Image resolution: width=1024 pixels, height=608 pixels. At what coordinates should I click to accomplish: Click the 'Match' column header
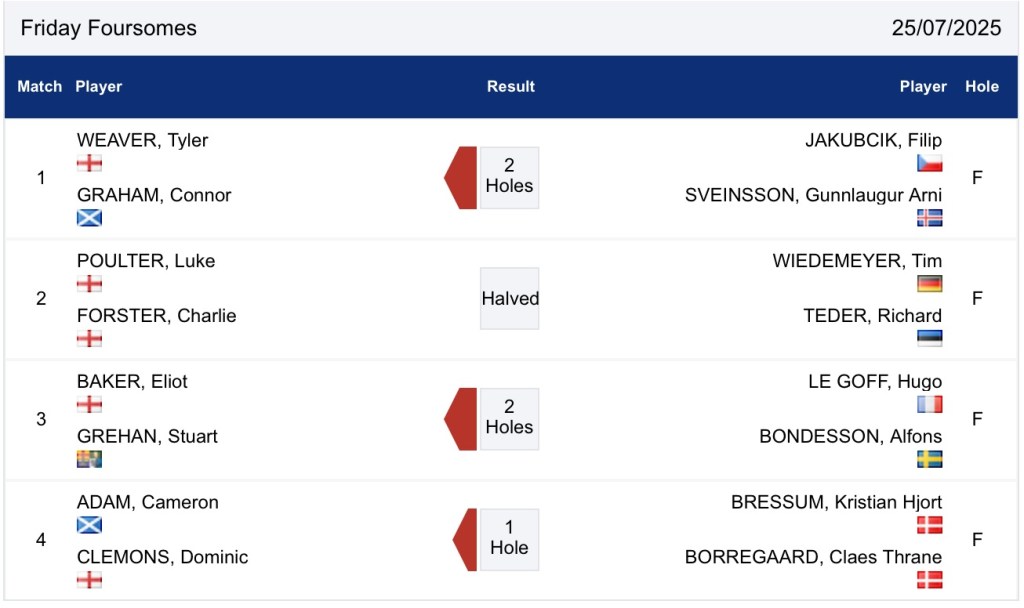pos(40,87)
